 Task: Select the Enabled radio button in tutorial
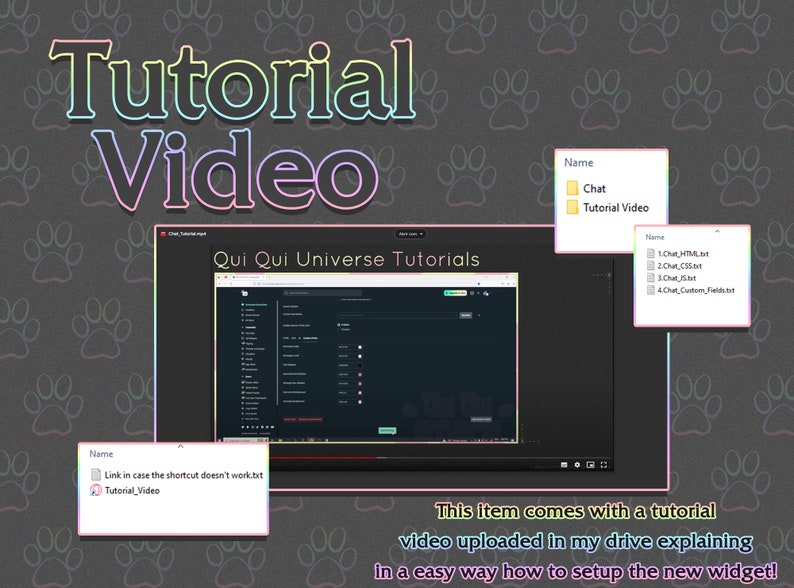(339, 325)
